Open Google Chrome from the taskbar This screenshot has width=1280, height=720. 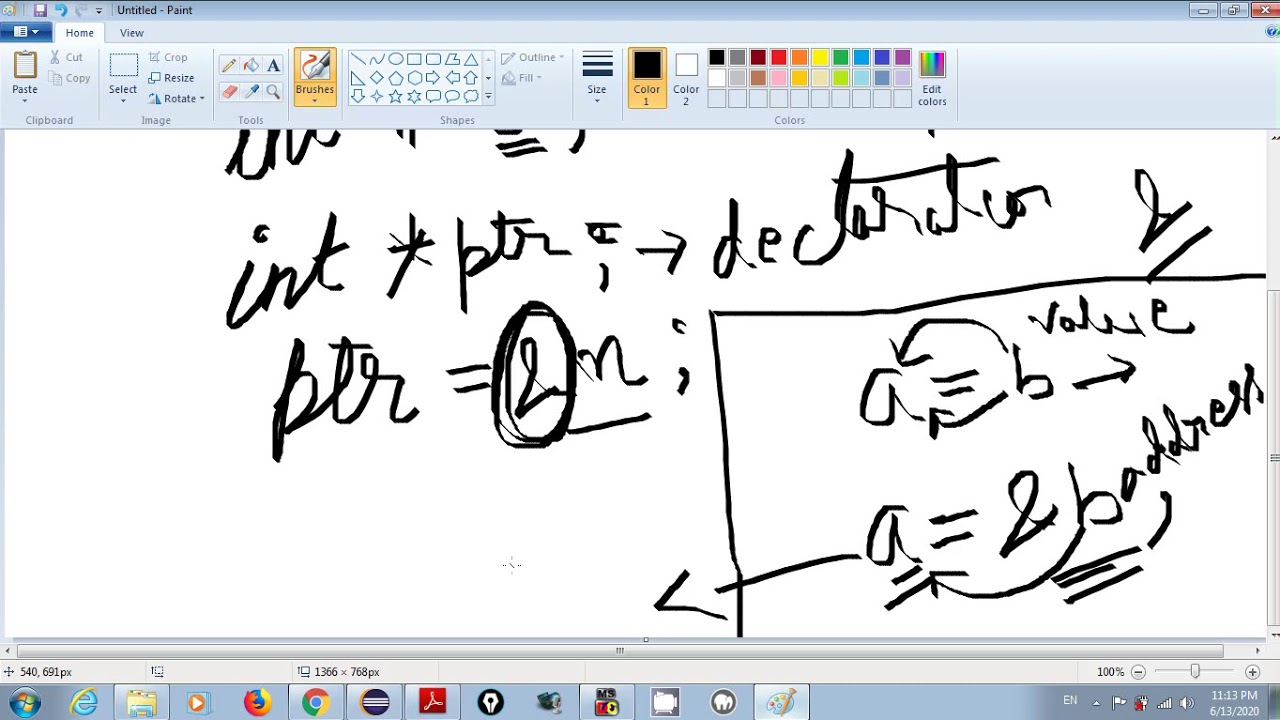[316, 703]
